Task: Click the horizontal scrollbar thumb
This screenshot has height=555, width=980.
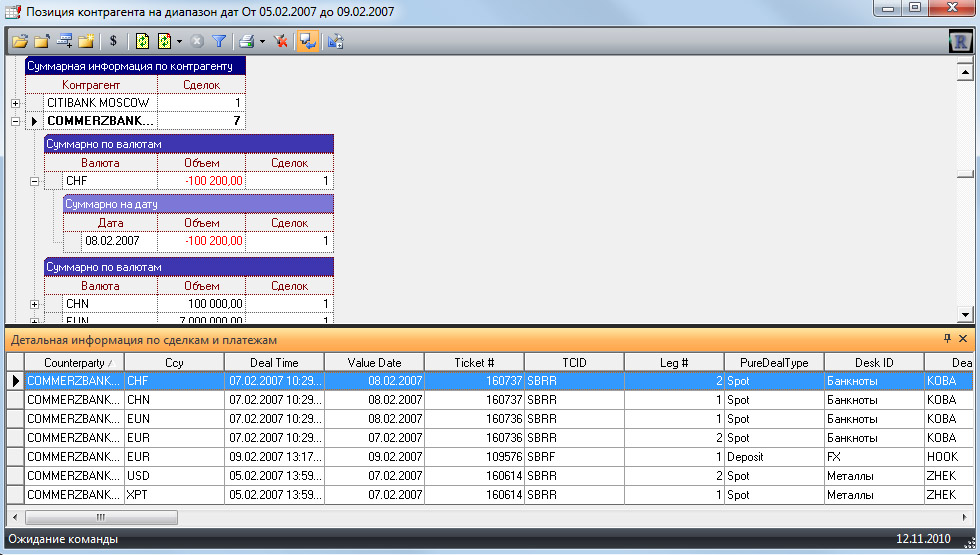Action: pos(101,518)
